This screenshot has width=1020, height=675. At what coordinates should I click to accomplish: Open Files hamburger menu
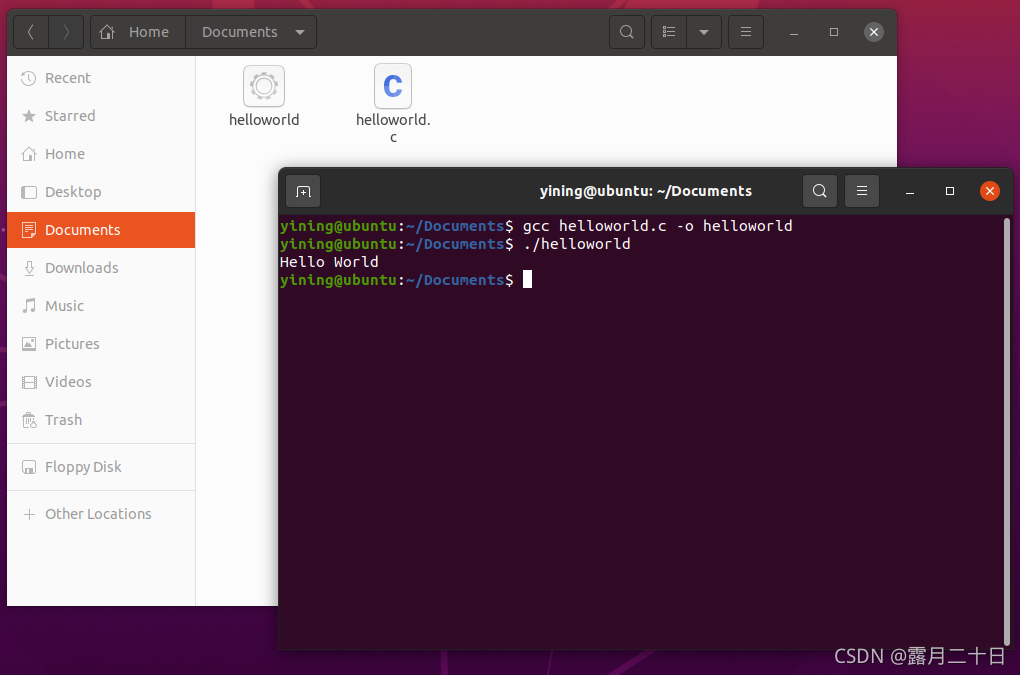(745, 32)
